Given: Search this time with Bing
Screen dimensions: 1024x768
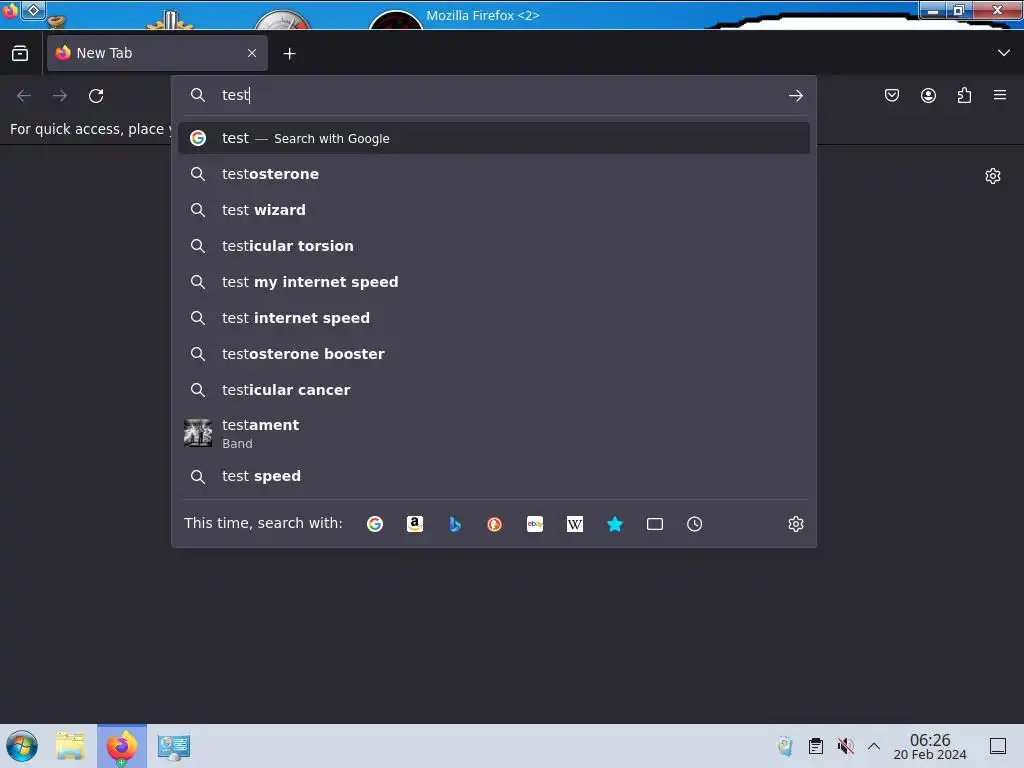Looking at the screenshot, I should pyautogui.click(x=455, y=524).
